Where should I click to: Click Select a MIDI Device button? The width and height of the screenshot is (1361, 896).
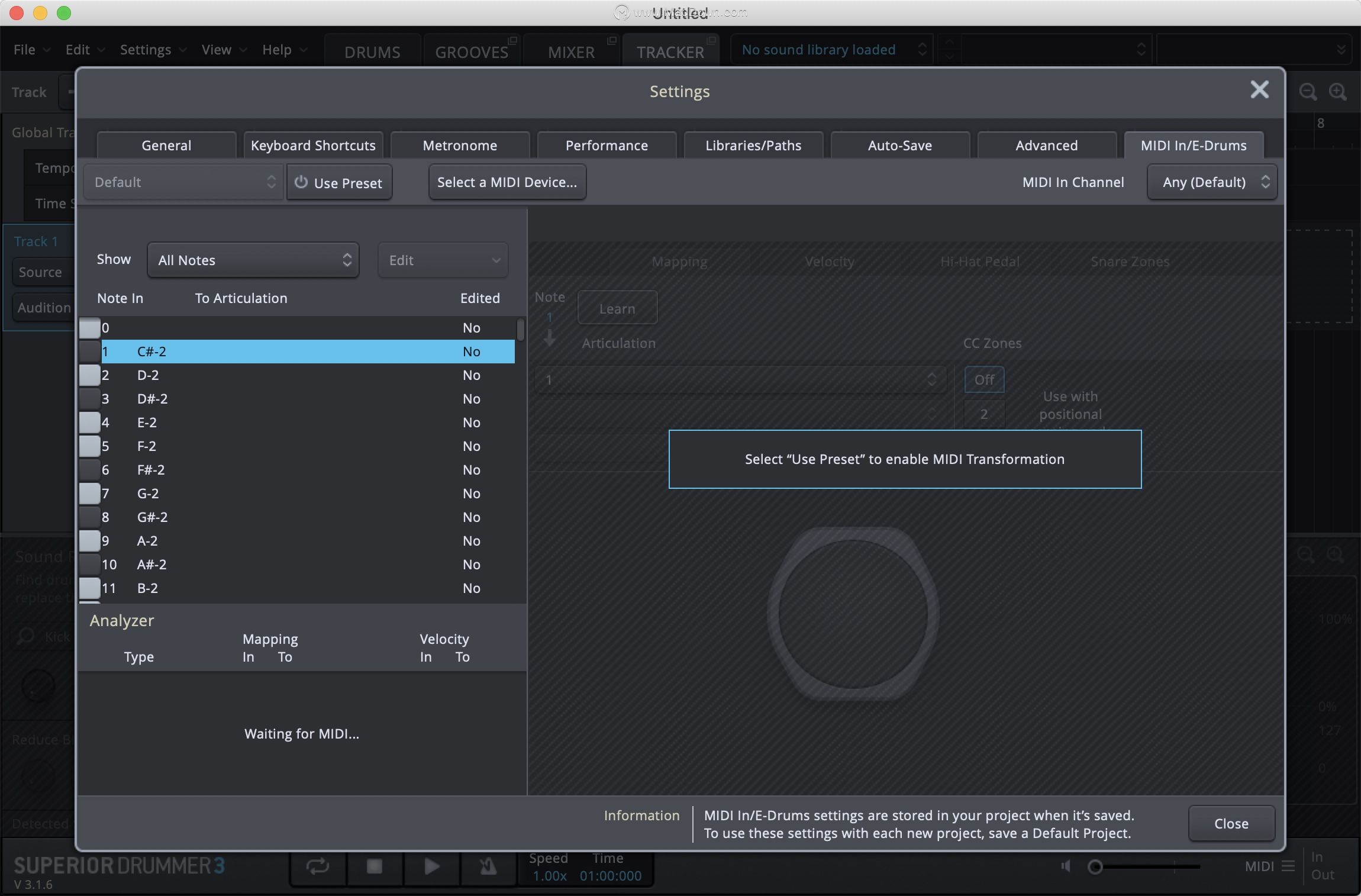pos(507,182)
